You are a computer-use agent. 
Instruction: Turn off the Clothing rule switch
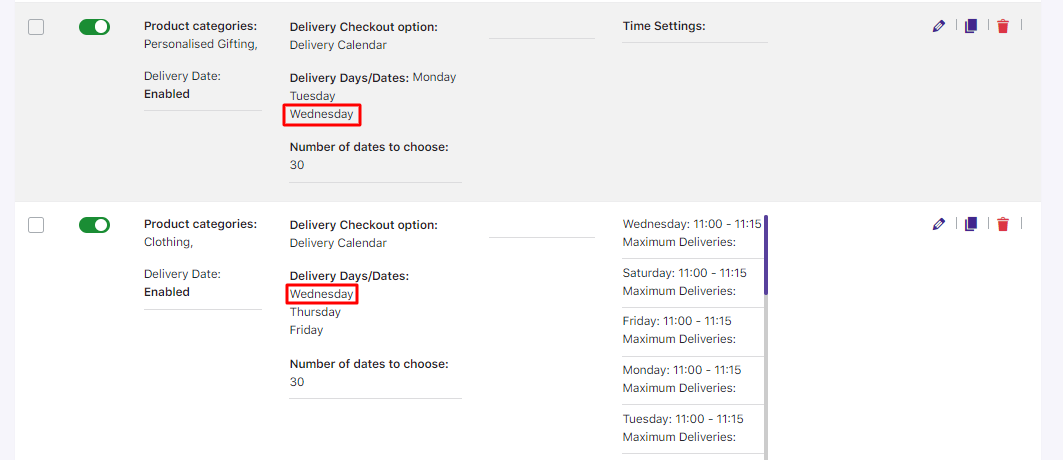[x=94, y=225]
